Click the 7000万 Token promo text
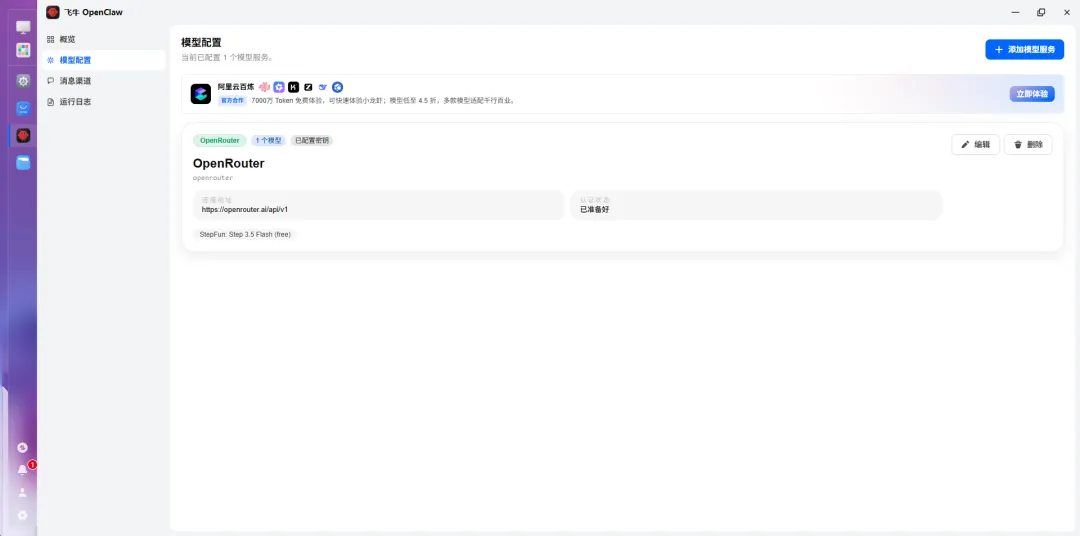 coord(383,101)
